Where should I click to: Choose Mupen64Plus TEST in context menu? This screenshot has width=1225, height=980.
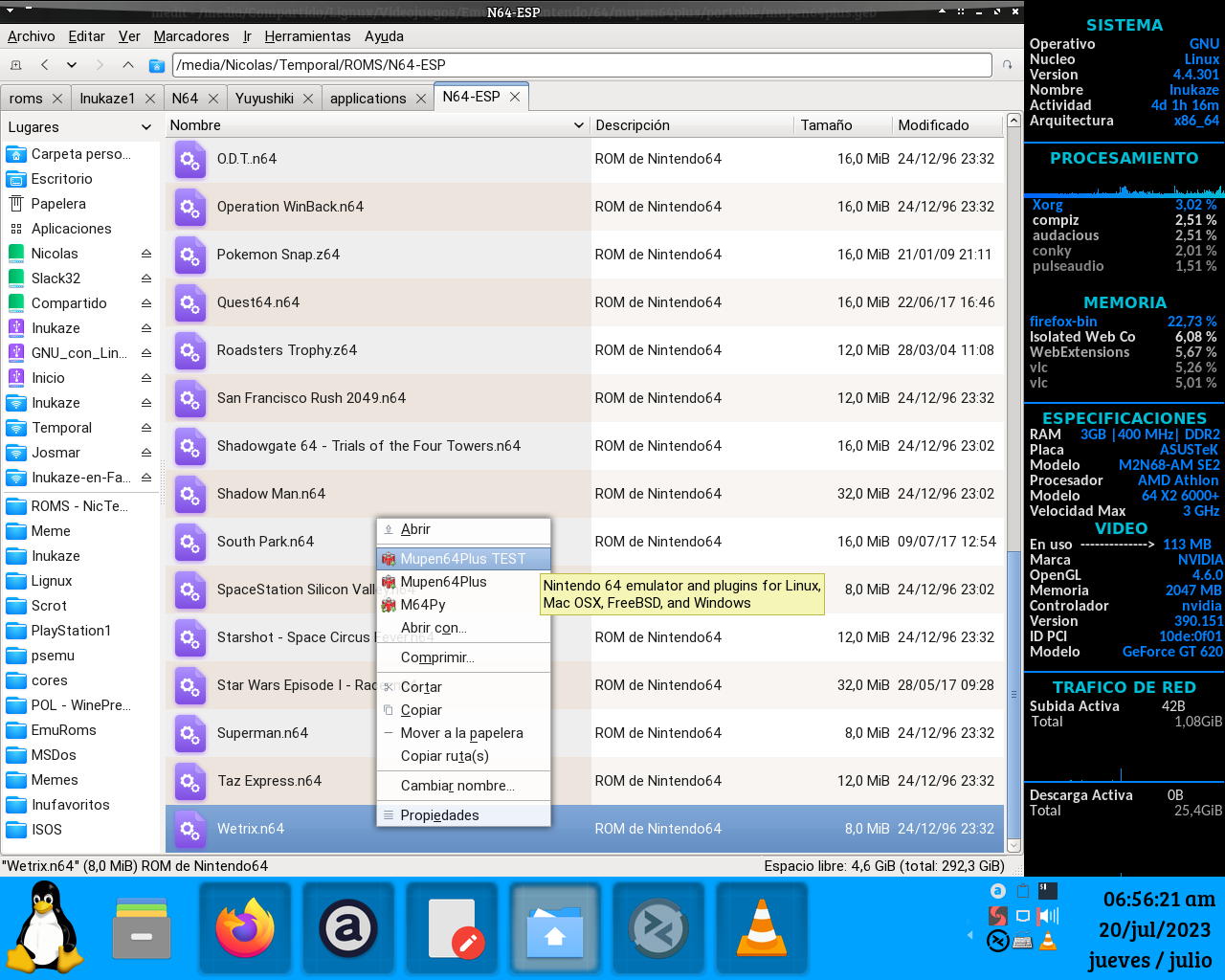(463, 559)
